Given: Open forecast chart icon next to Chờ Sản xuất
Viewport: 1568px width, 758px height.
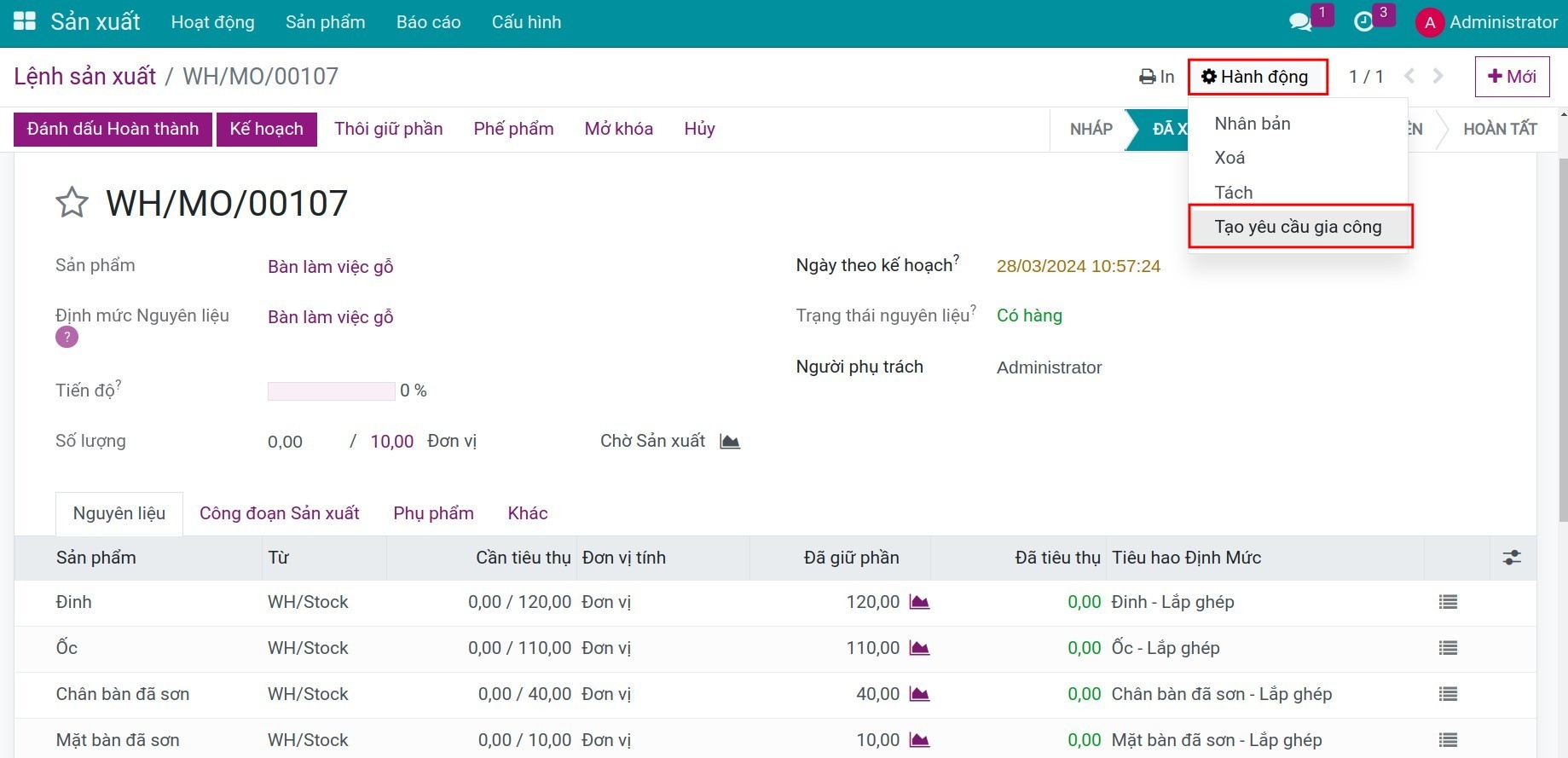Looking at the screenshot, I should click(x=730, y=441).
